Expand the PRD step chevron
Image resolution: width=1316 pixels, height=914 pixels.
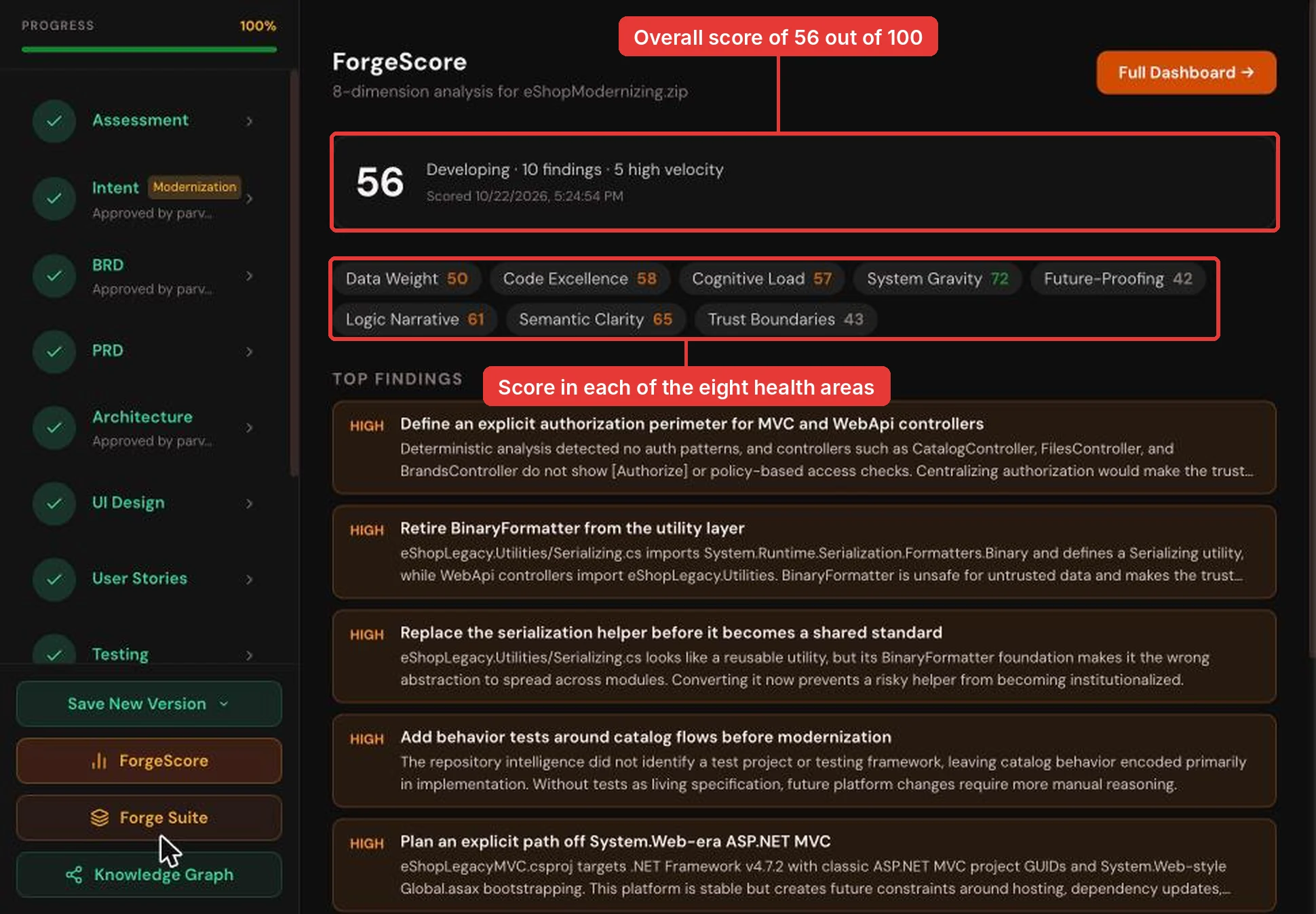point(250,352)
